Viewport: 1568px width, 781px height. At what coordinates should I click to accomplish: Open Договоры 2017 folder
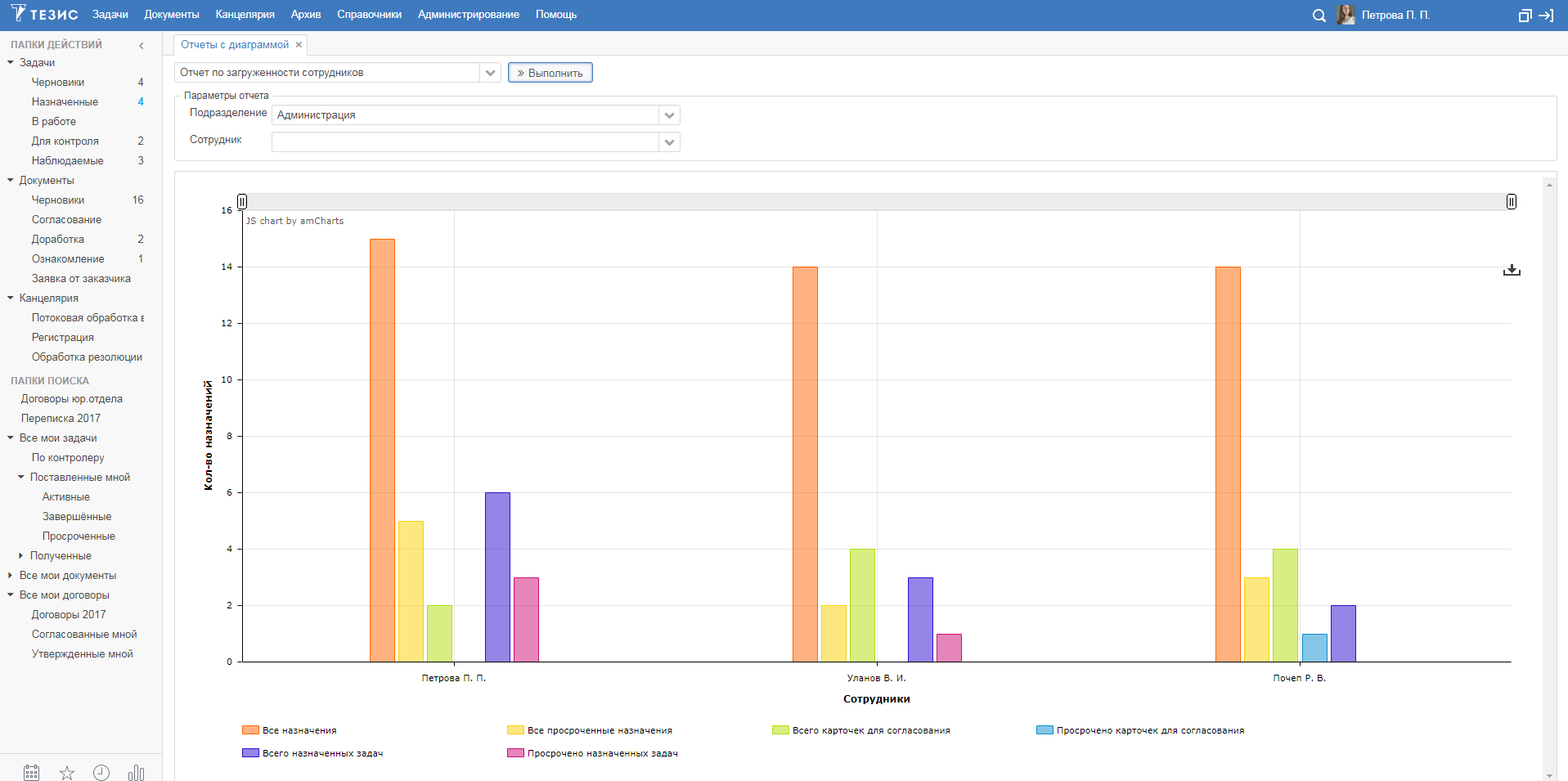click(69, 614)
